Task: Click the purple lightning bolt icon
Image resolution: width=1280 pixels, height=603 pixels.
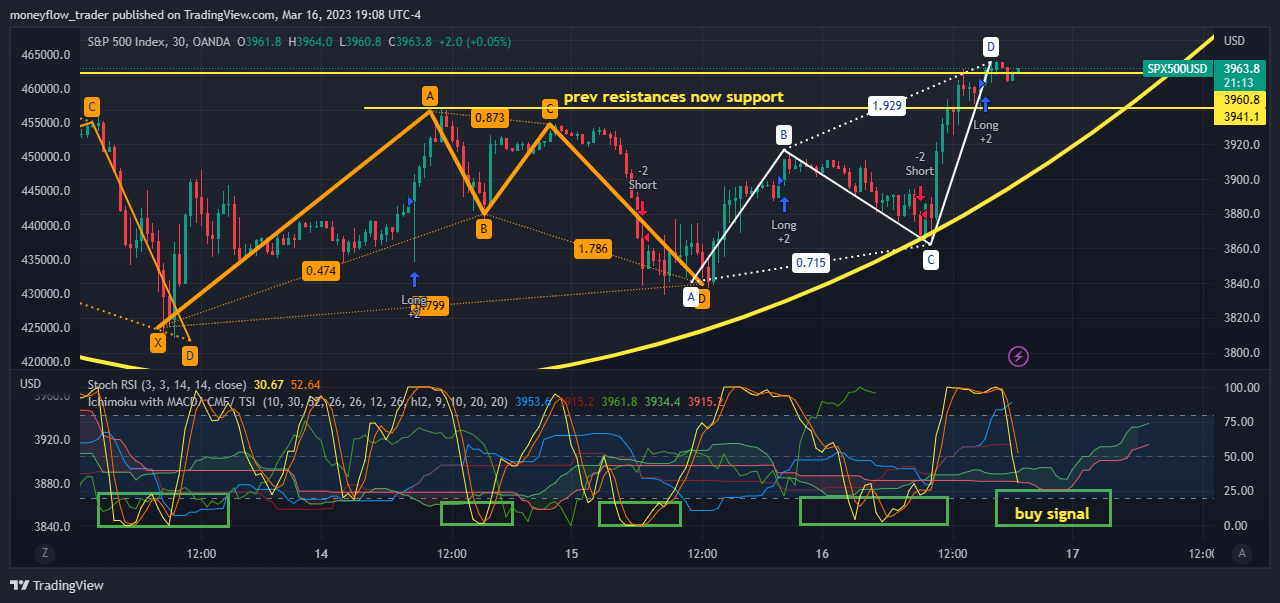Action: tap(1018, 355)
